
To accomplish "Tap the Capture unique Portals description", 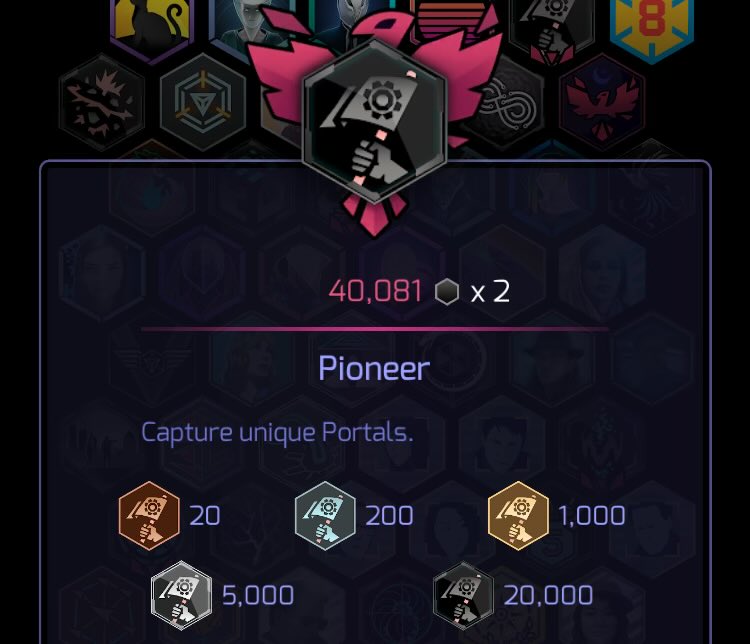I will (x=277, y=433).
